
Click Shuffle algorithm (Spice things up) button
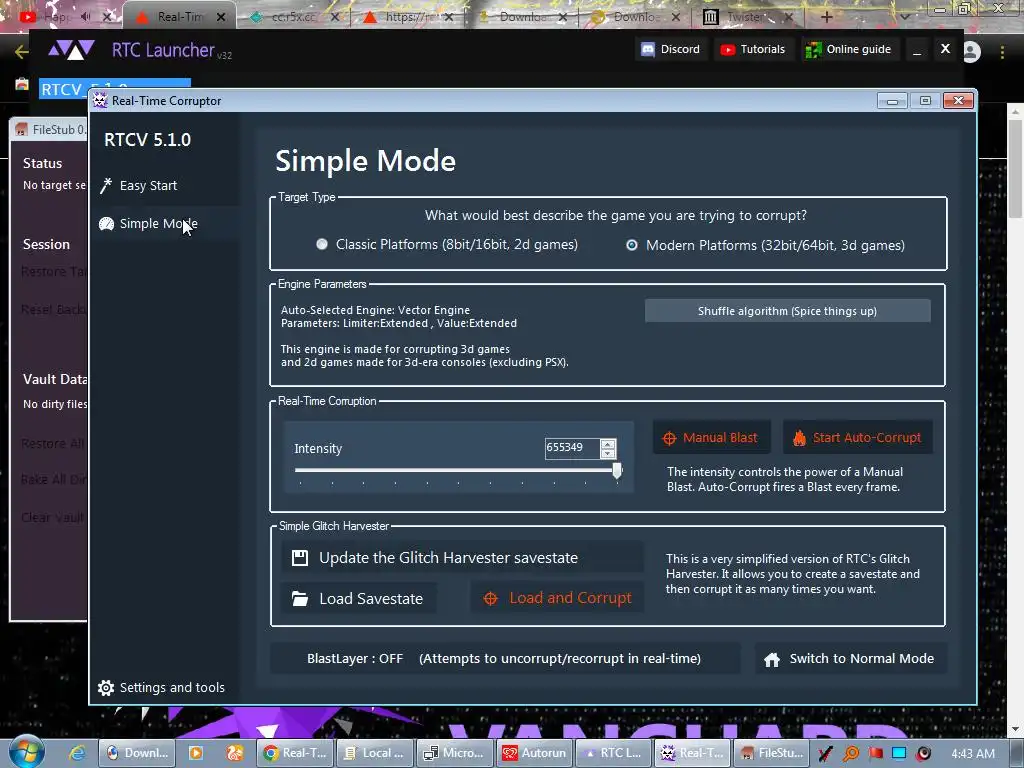tap(787, 311)
